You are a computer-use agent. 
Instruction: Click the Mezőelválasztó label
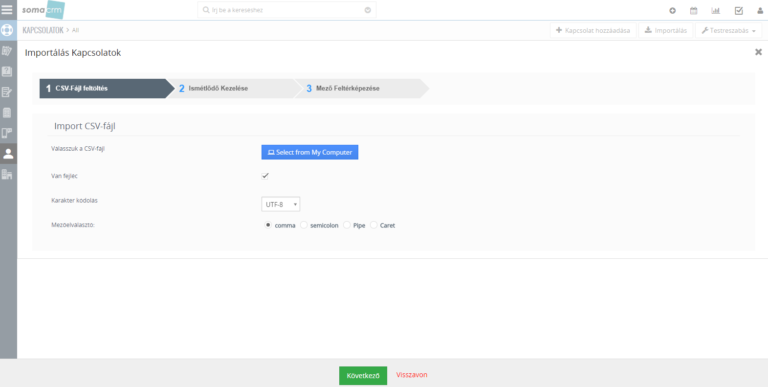point(72,225)
